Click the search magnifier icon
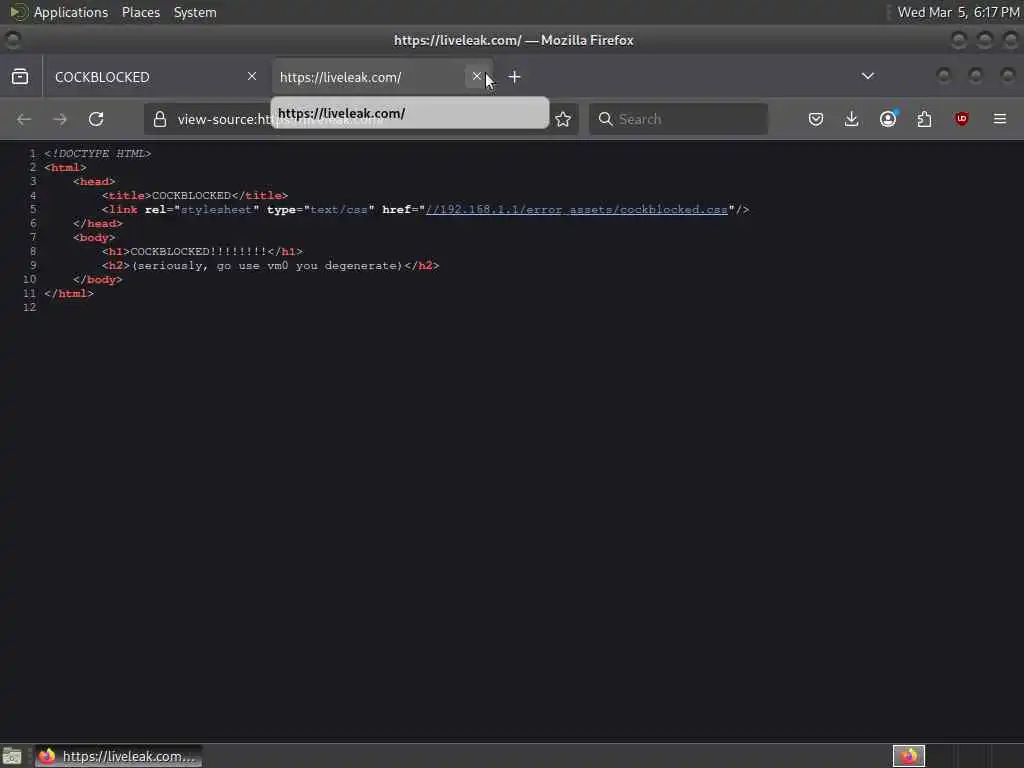 tap(605, 120)
